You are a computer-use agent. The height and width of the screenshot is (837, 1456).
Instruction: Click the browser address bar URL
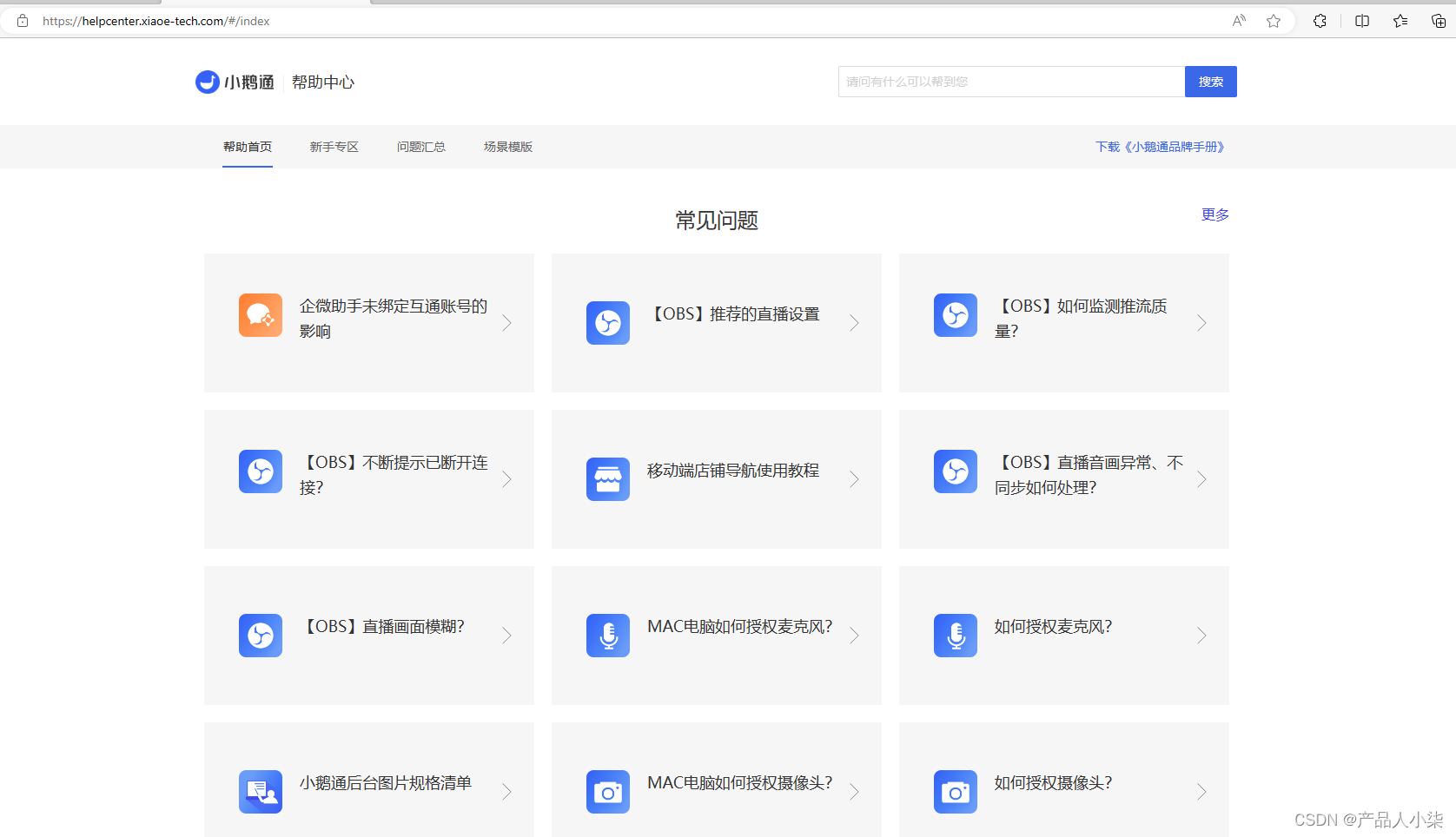tap(156, 21)
